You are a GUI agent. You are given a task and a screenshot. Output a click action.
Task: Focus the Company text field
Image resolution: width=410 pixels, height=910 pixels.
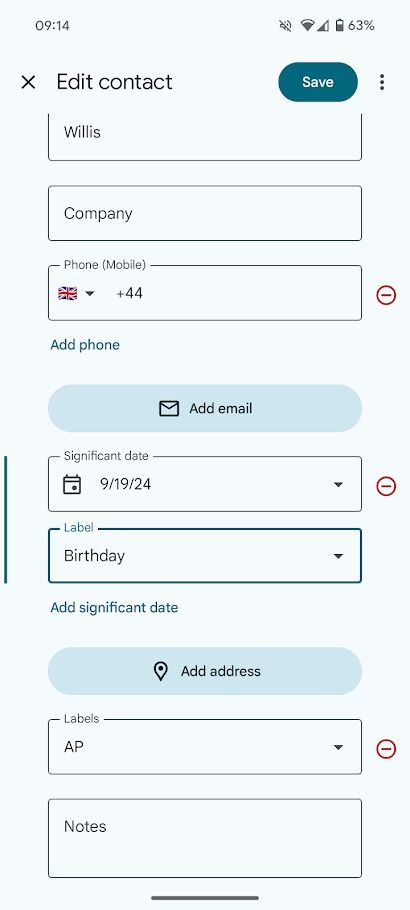tap(205, 213)
